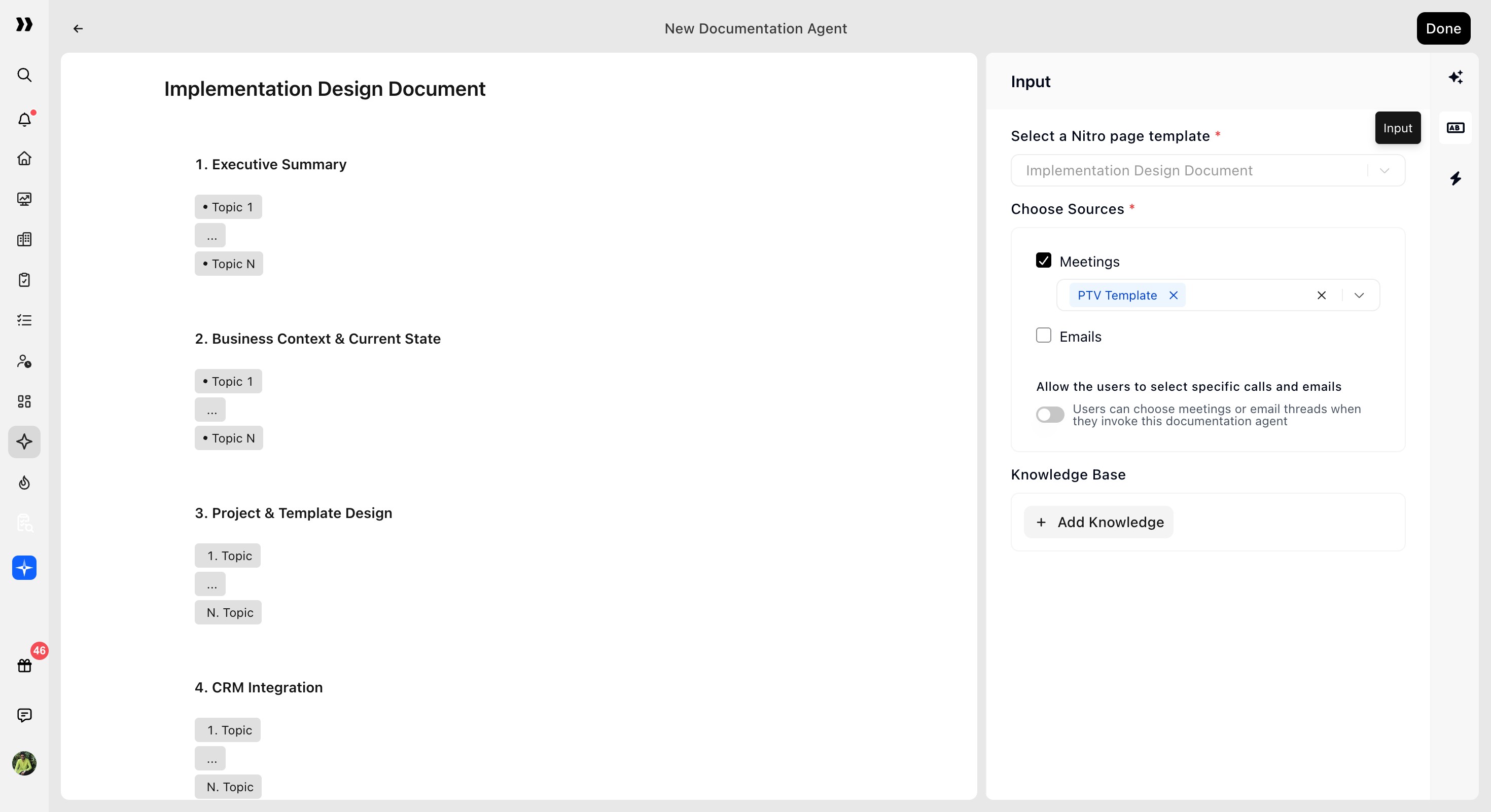Select the ellipsis chip under Executive Summary

[210, 235]
